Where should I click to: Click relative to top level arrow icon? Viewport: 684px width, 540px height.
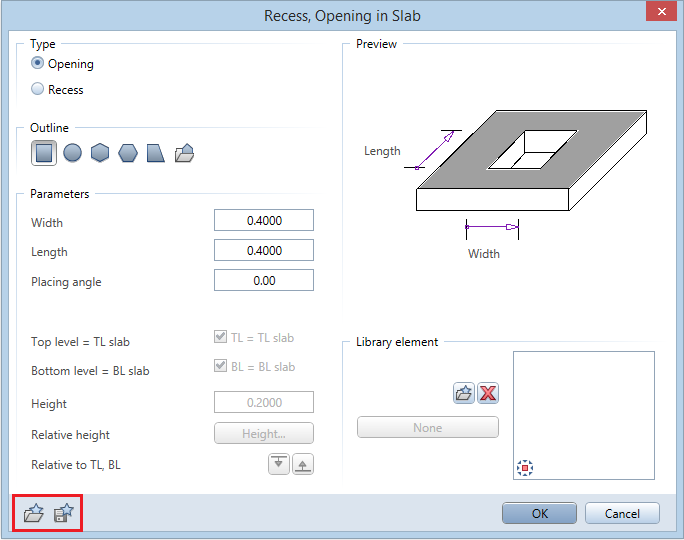tap(279, 464)
